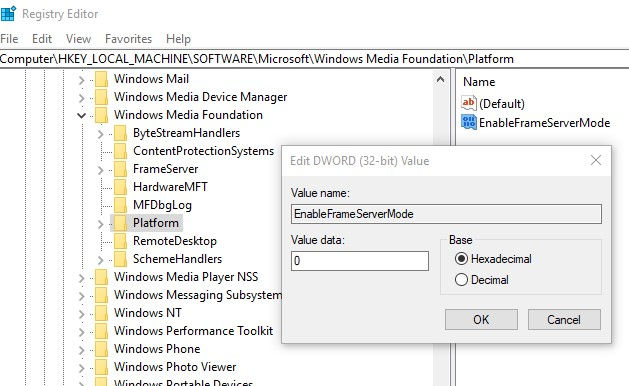Select the (Default) value name
629x386 pixels.
pyautogui.click(x=502, y=104)
